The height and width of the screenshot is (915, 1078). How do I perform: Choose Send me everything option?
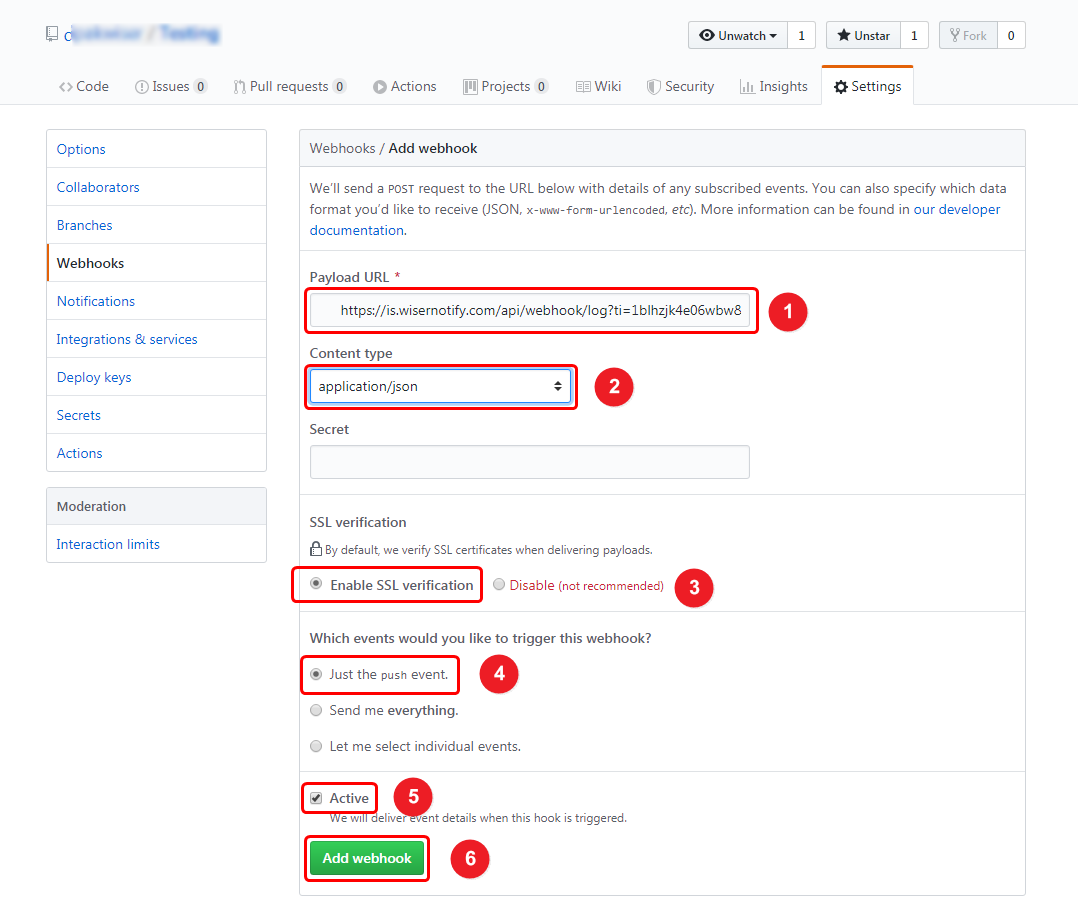click(316, 710)
